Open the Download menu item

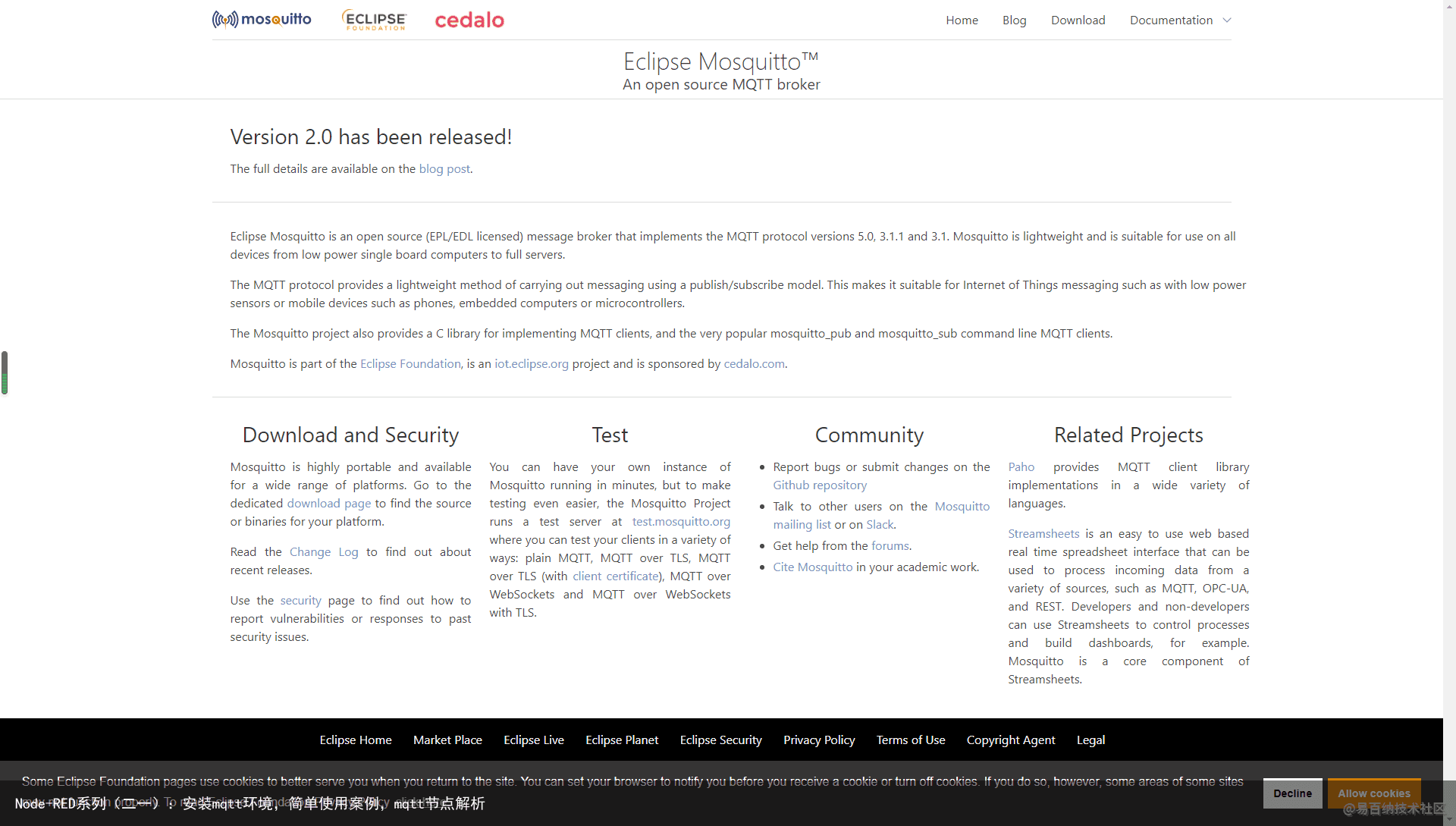(1078, 20)
